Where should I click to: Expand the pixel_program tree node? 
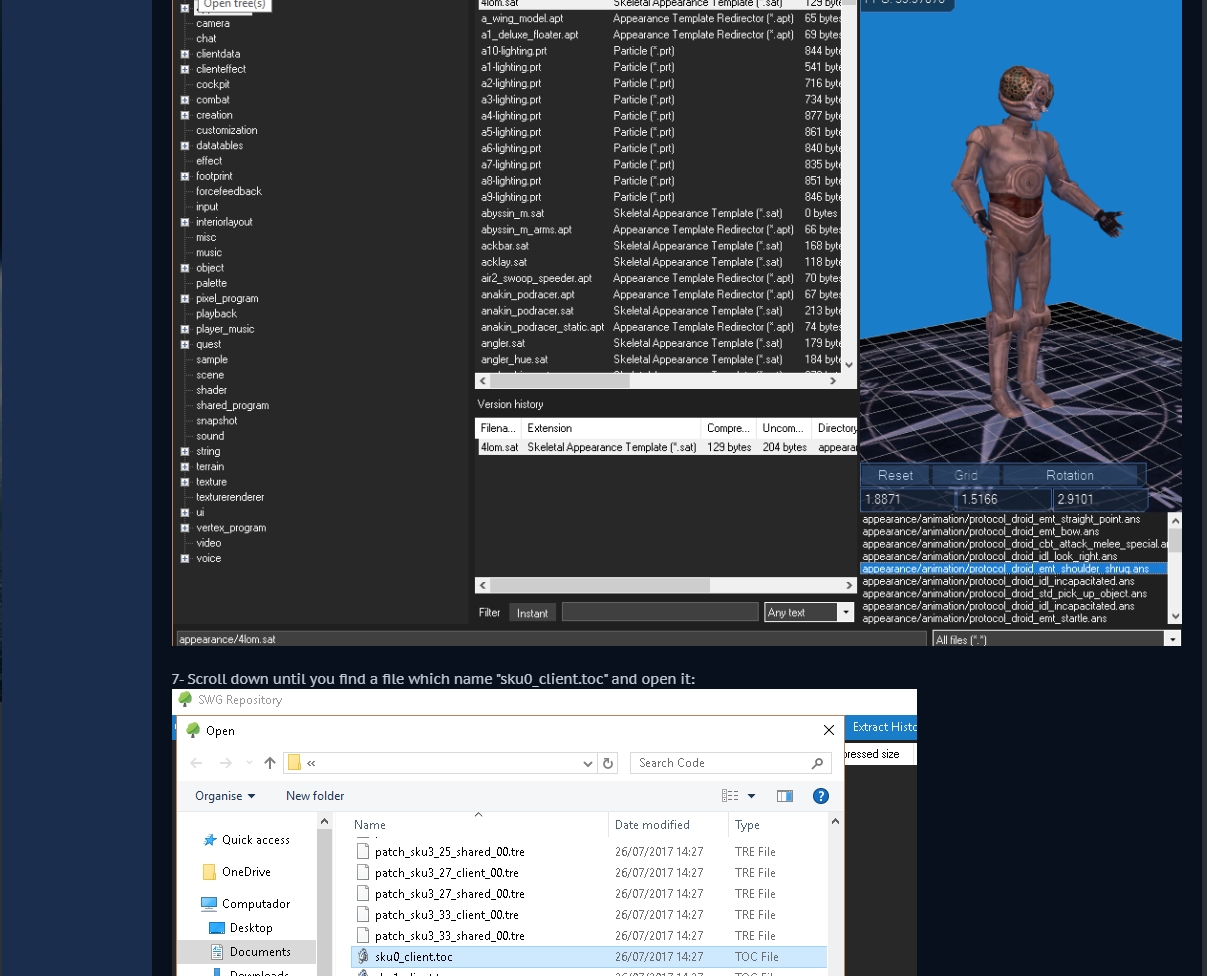(x=185, y=299)
